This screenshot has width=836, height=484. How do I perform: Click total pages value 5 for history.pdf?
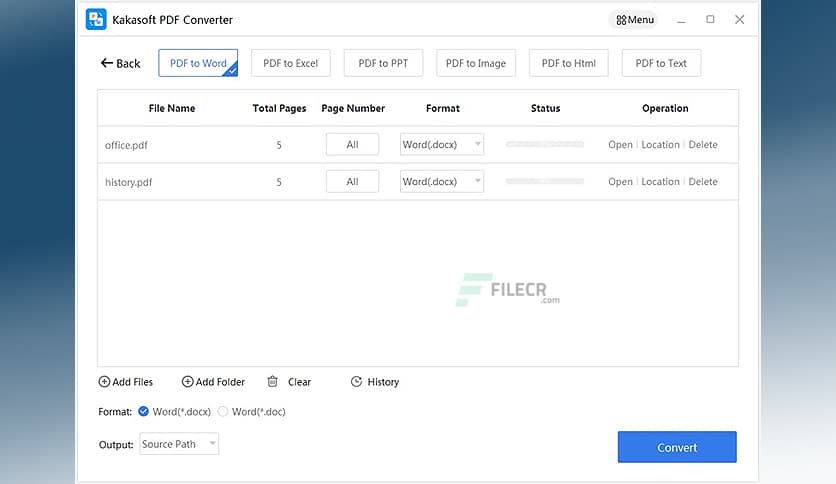pyautogui.click(x=279, y=182)
